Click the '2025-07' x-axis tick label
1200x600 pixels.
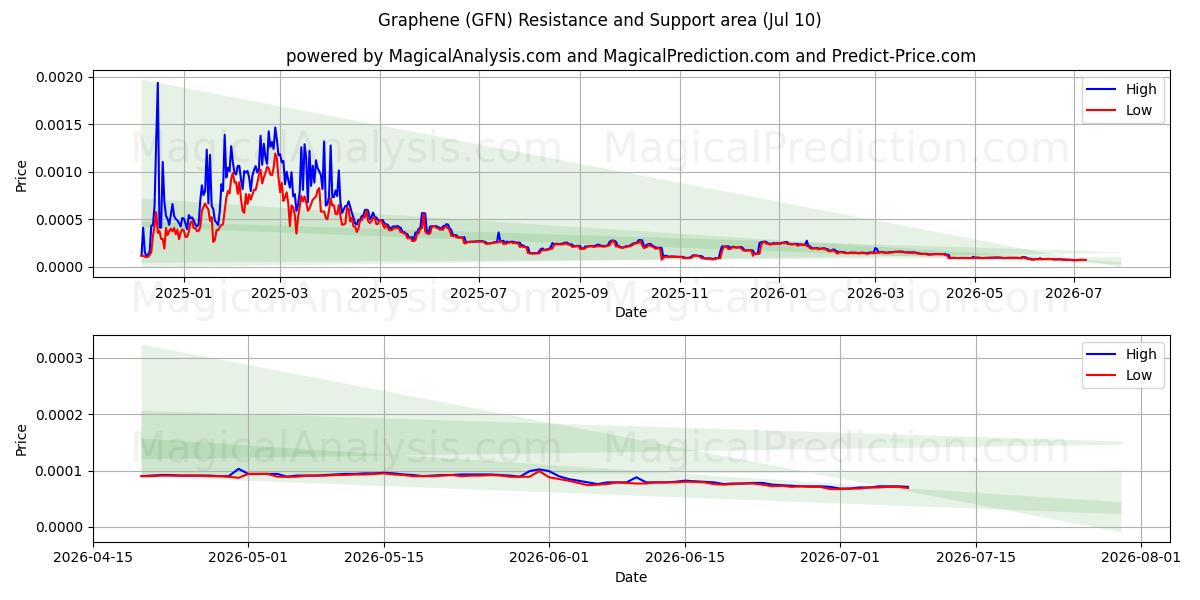(479, 293)
